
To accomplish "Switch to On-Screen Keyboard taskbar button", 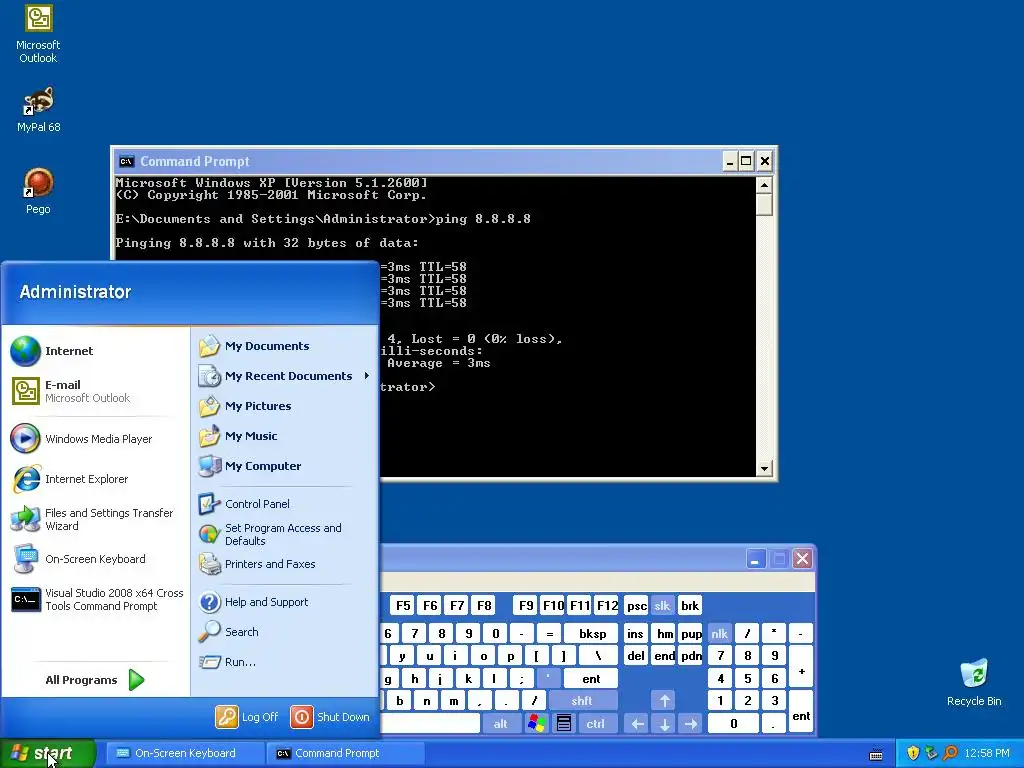I will tap(185, 753).
